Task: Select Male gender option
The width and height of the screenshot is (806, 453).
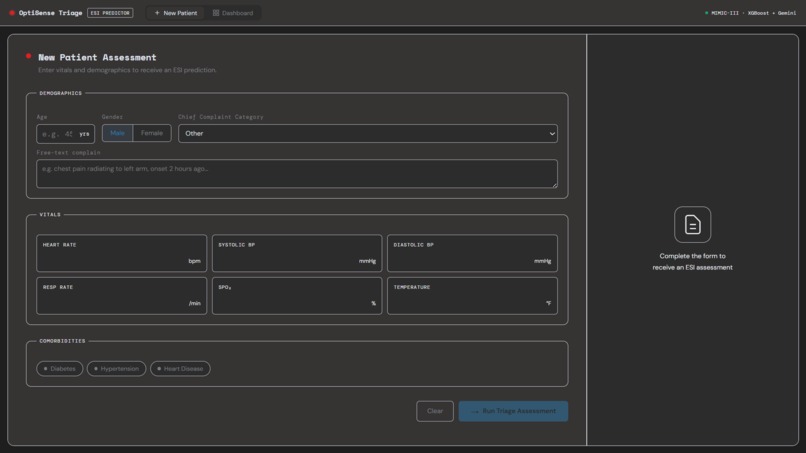Action: pyautogui.click(x=117, y=133)
